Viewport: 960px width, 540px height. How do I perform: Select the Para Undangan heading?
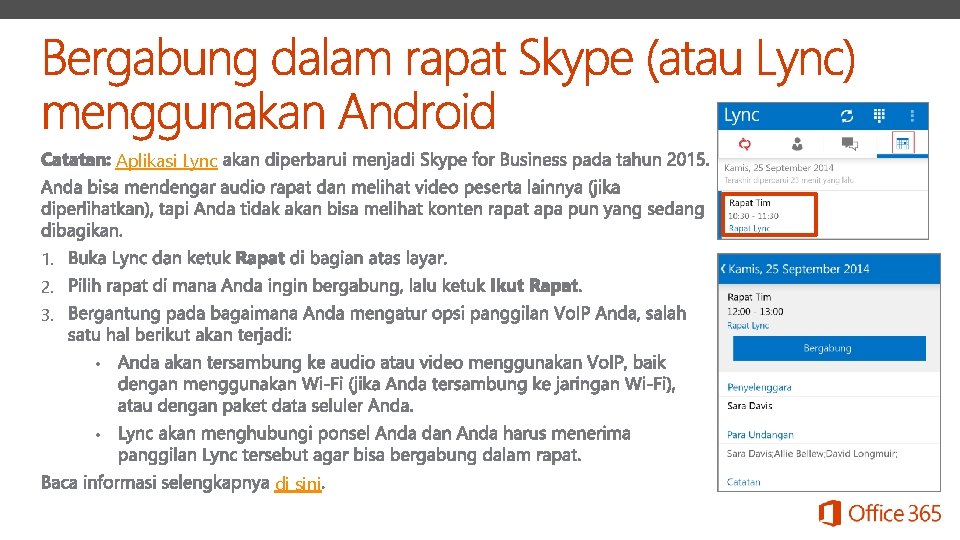click(x=760, y=435)
